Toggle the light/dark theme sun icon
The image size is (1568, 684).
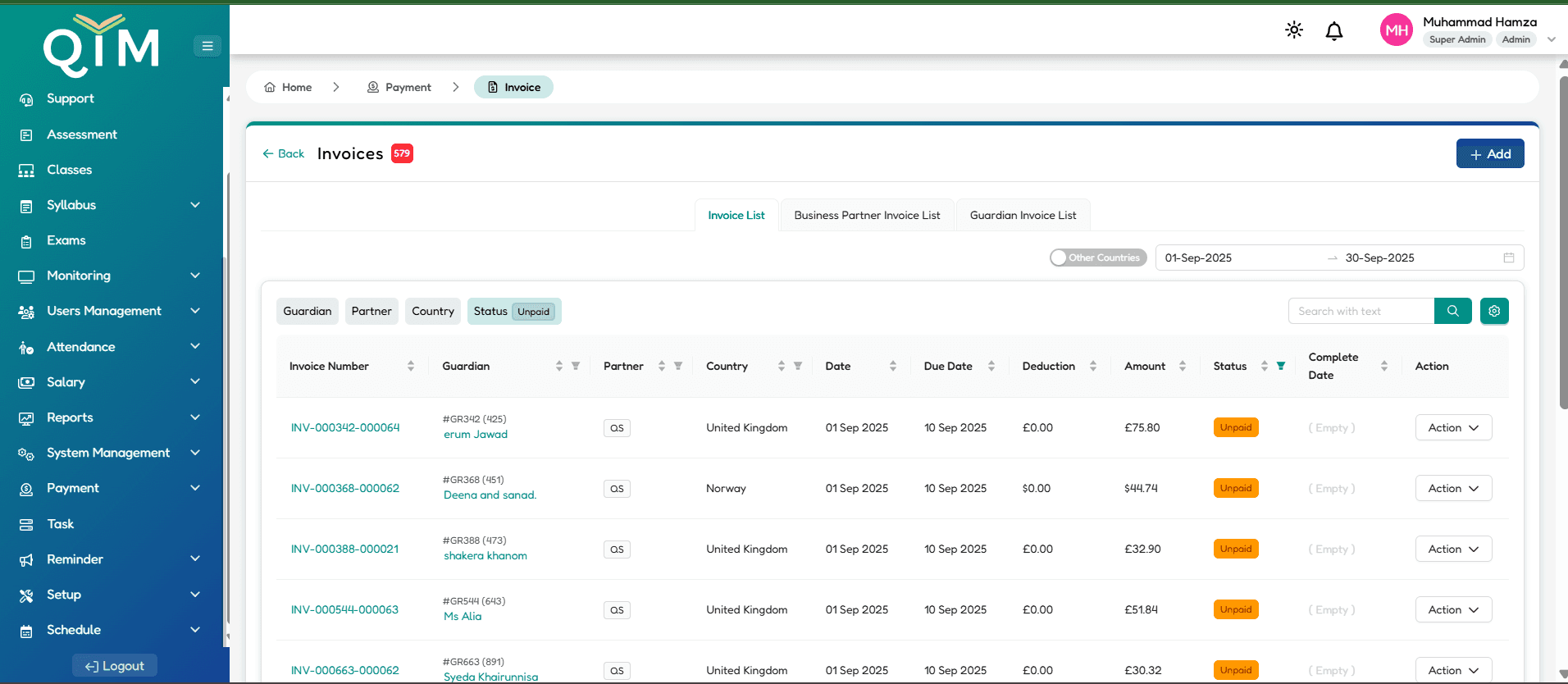pyautogui.click(x=1294, y=30)
